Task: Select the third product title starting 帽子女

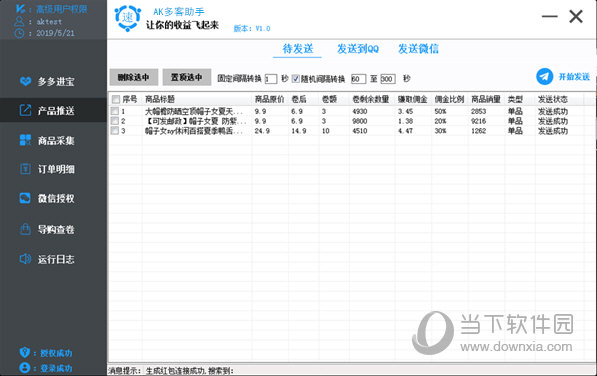Action: 193,131
